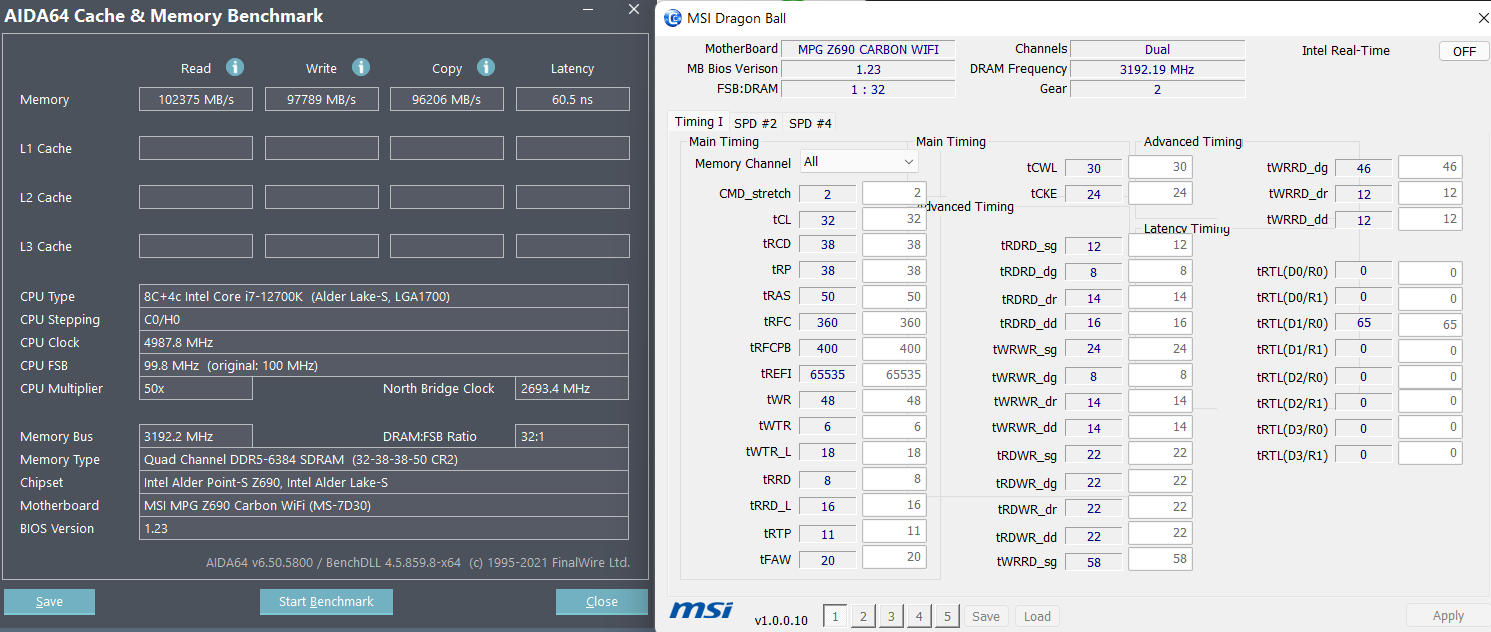1491x632 pixels.
Task: Click the Apply button in MSI Dragon Ball
Action: pos(1448,616)
